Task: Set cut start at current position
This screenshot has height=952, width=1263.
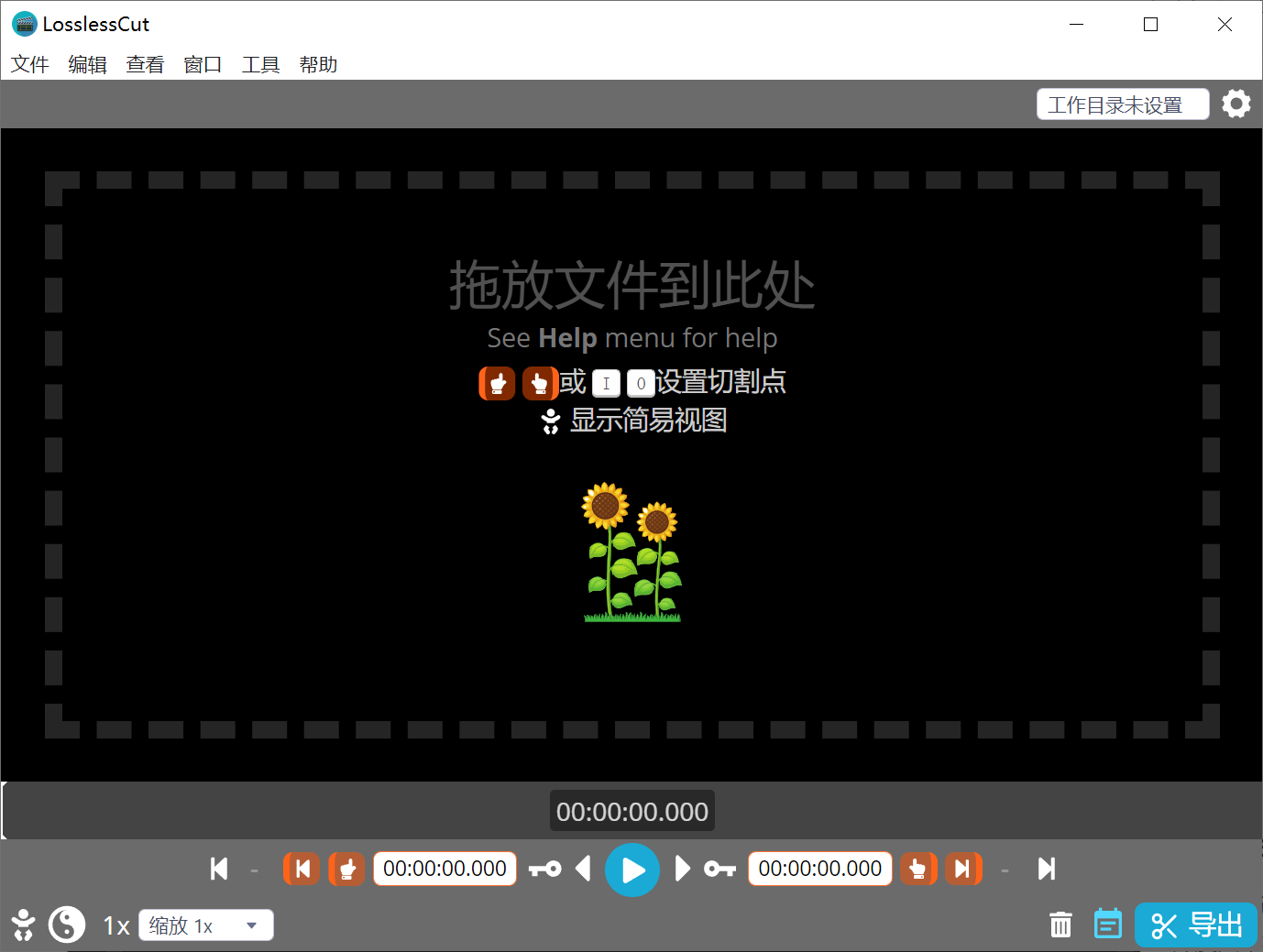Action: pos(346,869)
